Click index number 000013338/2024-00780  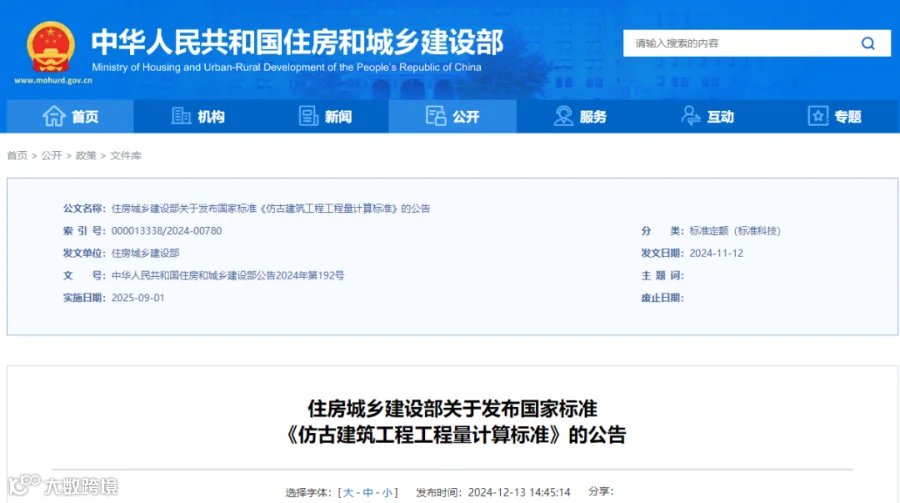(166, 231)
